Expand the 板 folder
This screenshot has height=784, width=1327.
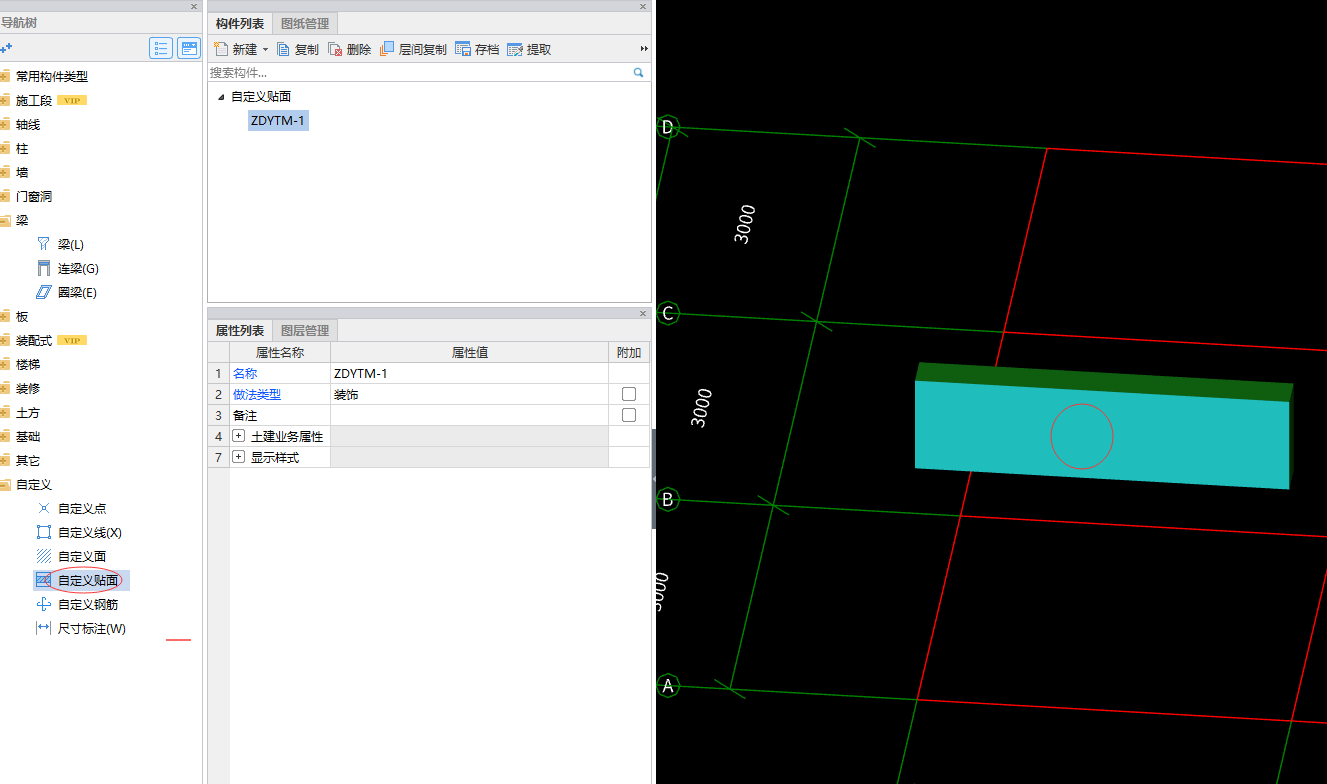click(4, 316)
